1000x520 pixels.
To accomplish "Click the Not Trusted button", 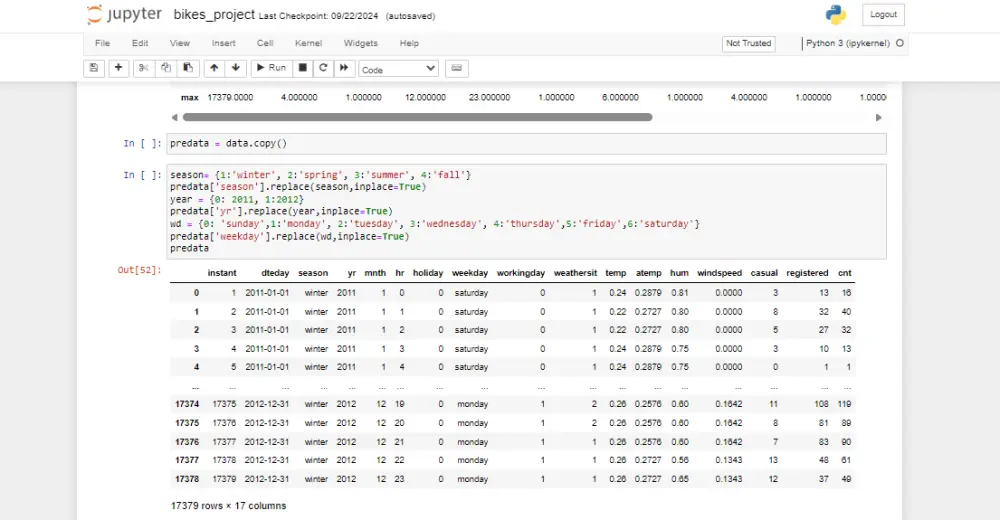I will pyautogui.click(x=749, y=43).
